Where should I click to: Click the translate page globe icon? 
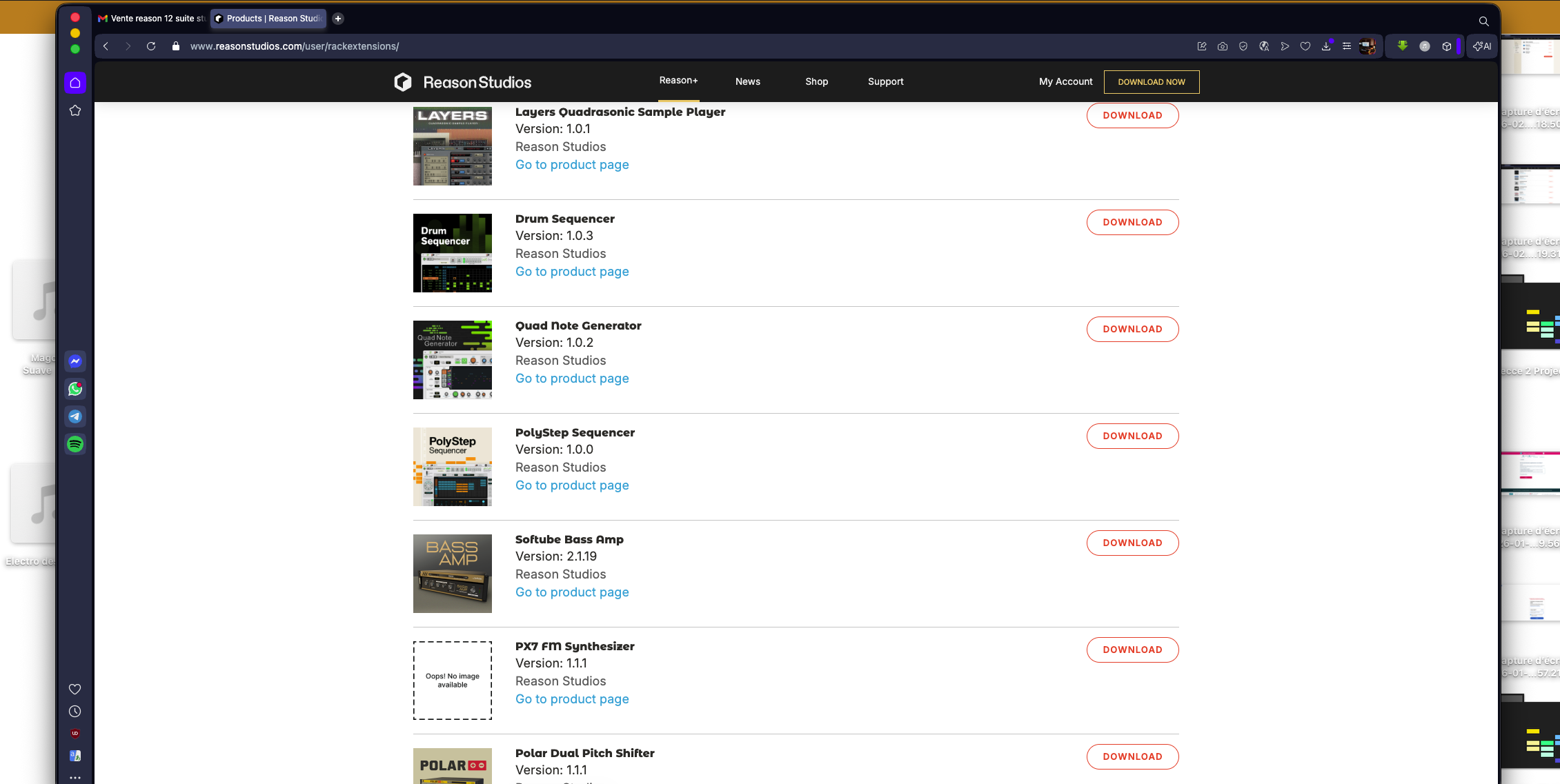[x=1264, y=46]
